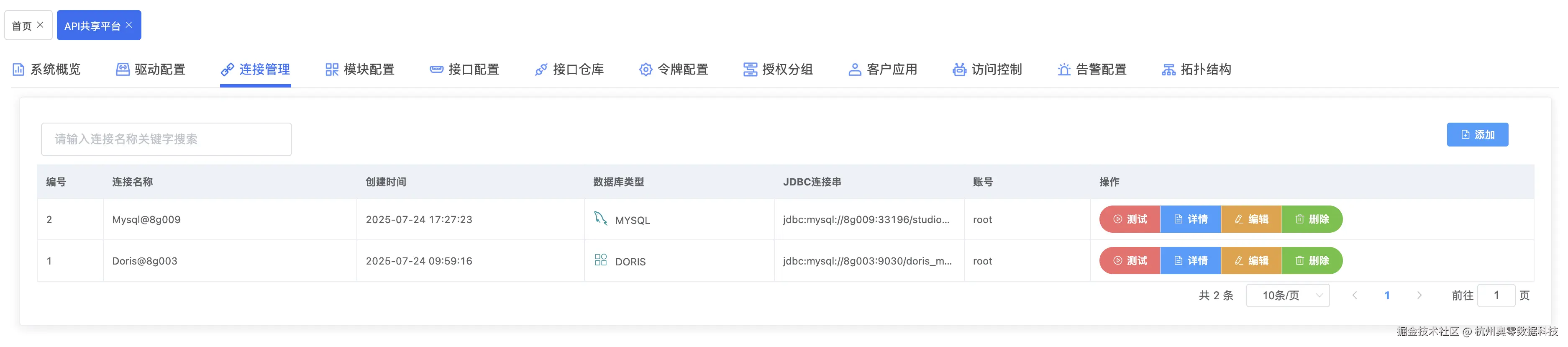Select the 连接管理 tab
Image resolution: width=1568 pixels, height=347 pixels.
tap(255, 69)
